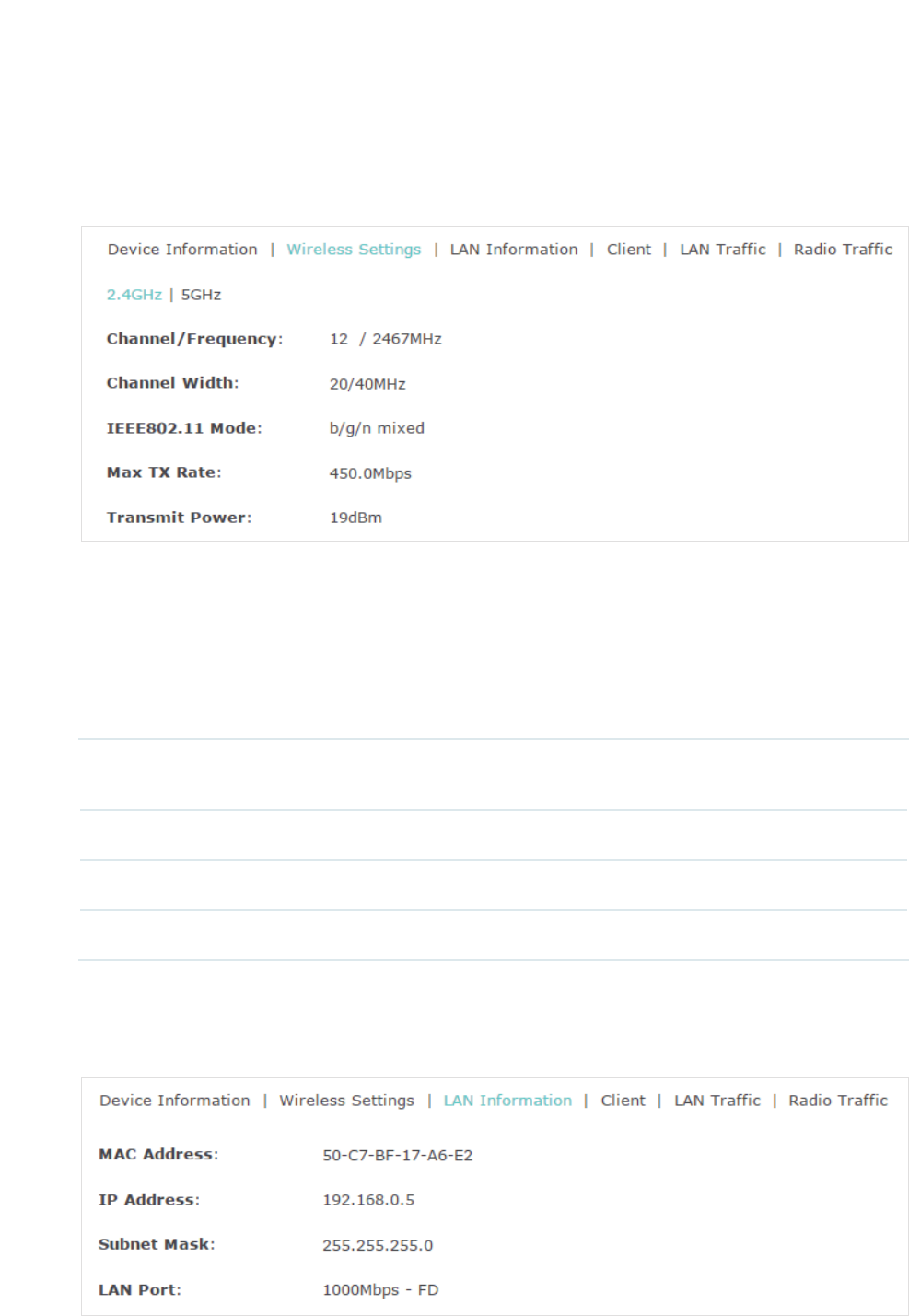Click subnet mask 255.255.255.0
The height and width of the screenshot is (1316, 909).
(x=378, y=1245)
